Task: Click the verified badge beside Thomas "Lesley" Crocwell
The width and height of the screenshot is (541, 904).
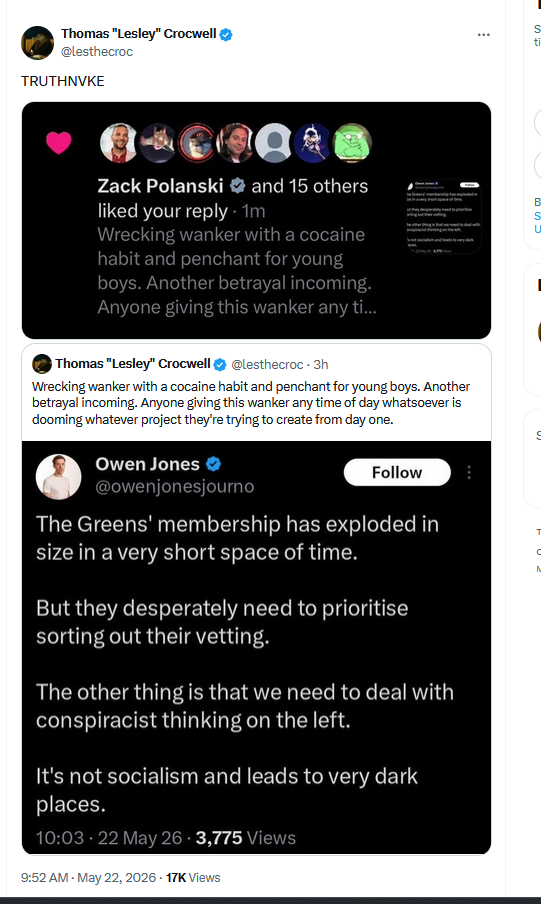Action: 226,35
